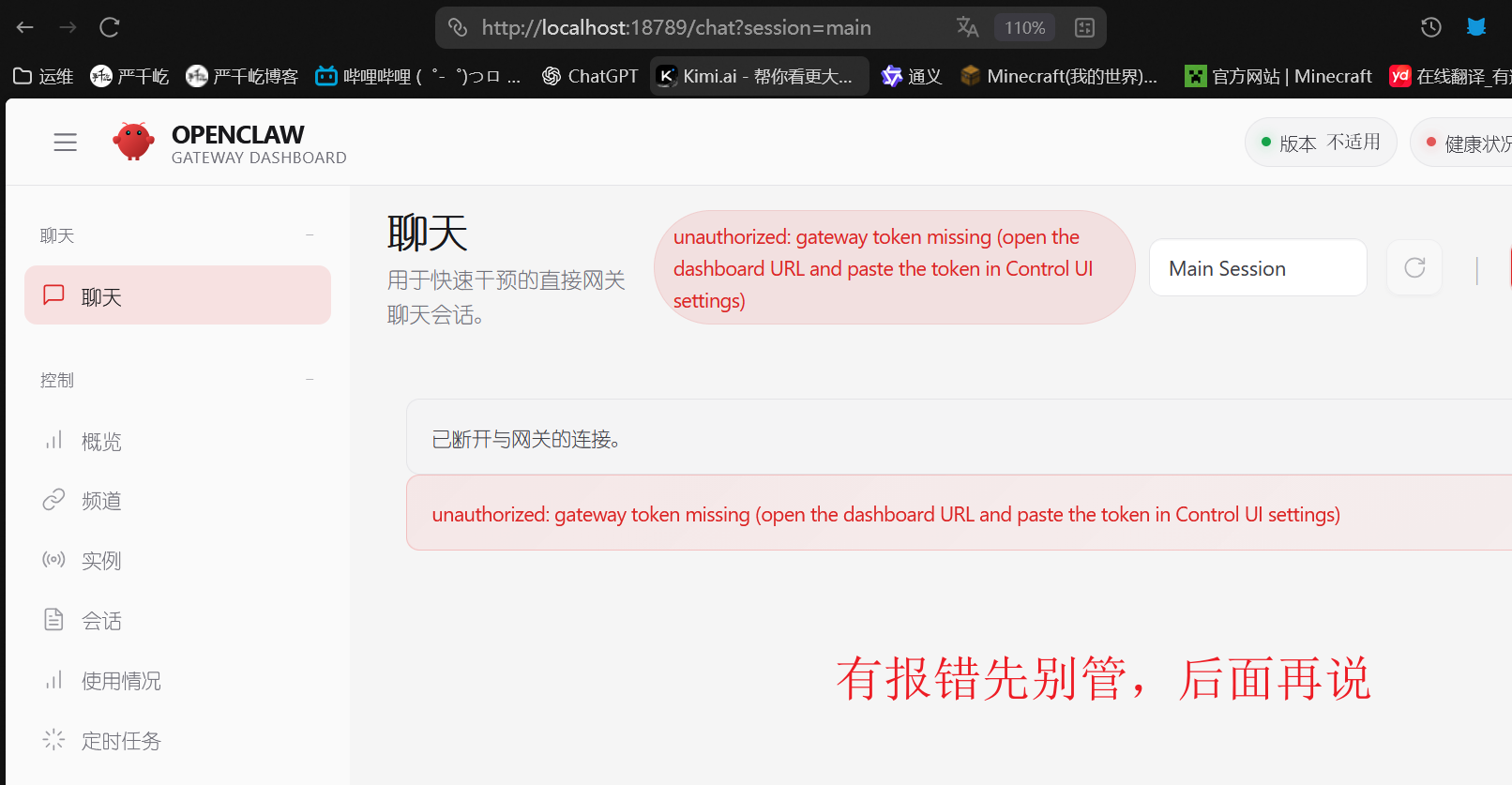Click the red OpenClaw logo icon
The image size is (1512, 785).
[133, 142]
